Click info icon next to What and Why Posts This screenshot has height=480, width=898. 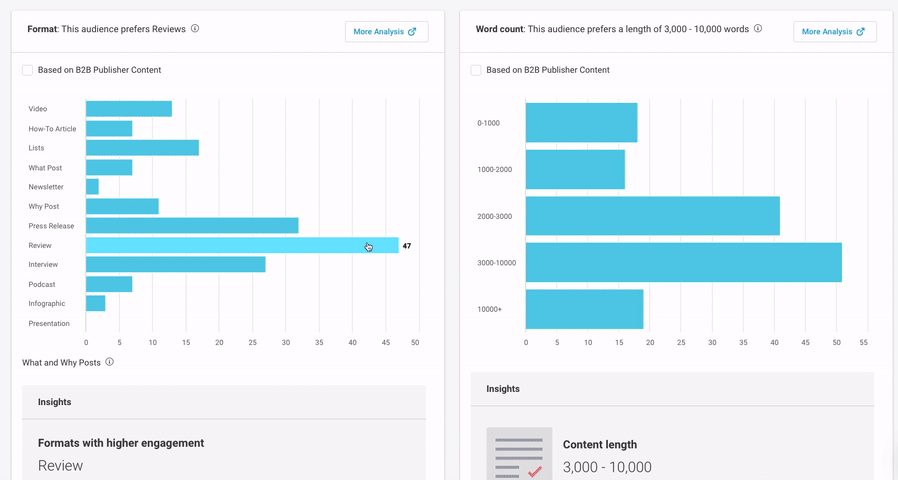point(110,362)
